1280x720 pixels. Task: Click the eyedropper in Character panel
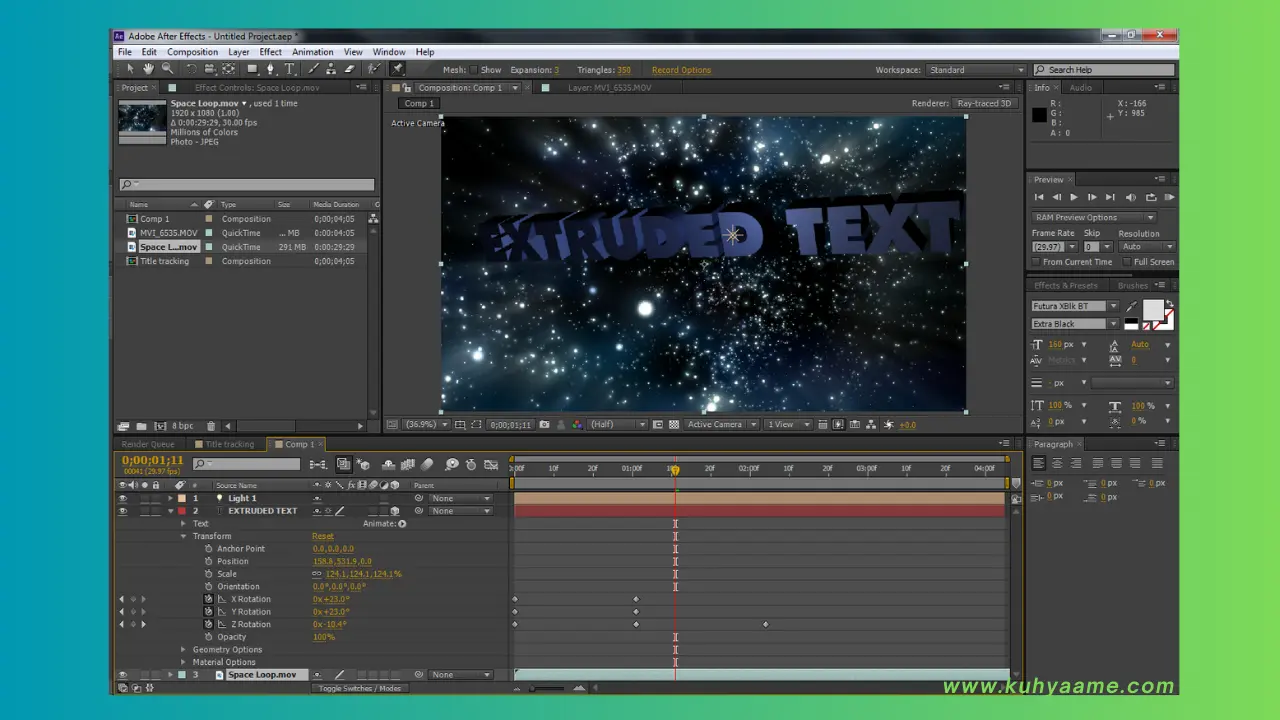coord(1131,307)
